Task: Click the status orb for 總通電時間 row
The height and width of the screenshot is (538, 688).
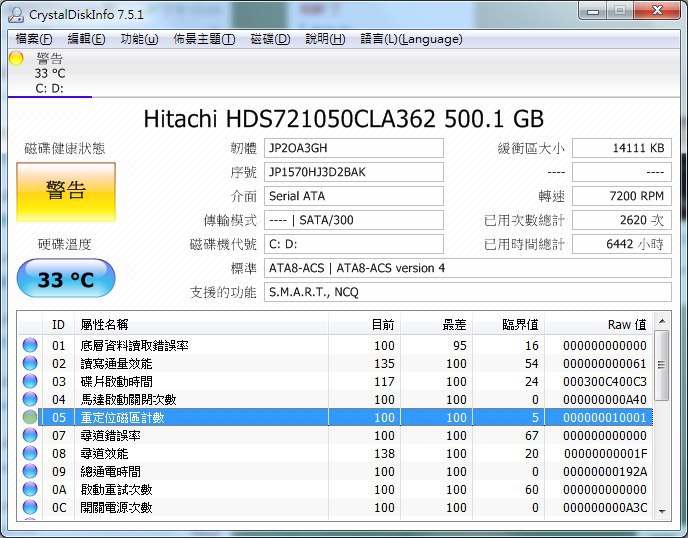Action: (x=30, y=471)
